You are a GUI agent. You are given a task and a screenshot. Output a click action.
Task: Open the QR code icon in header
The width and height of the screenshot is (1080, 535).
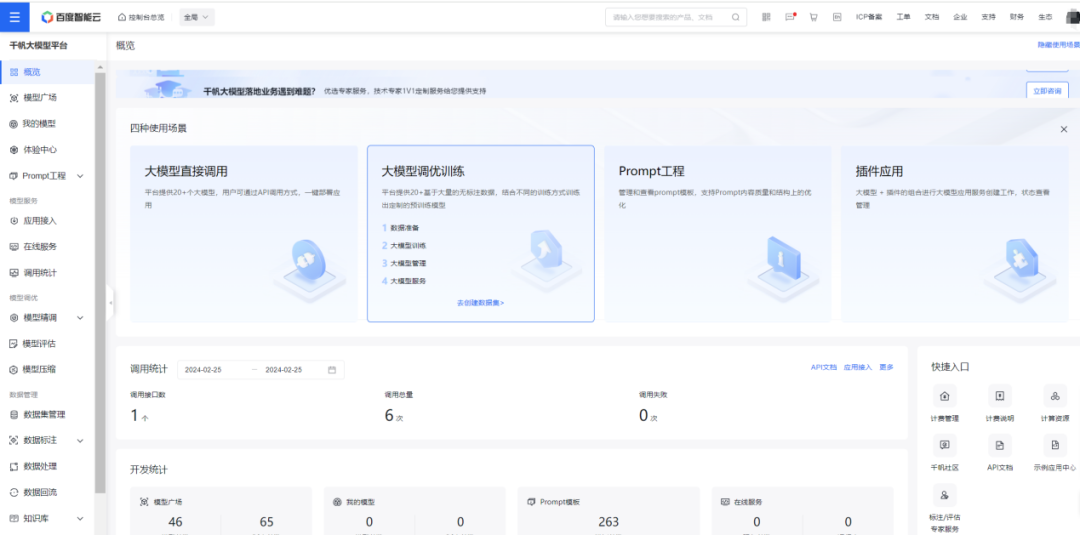767,17
